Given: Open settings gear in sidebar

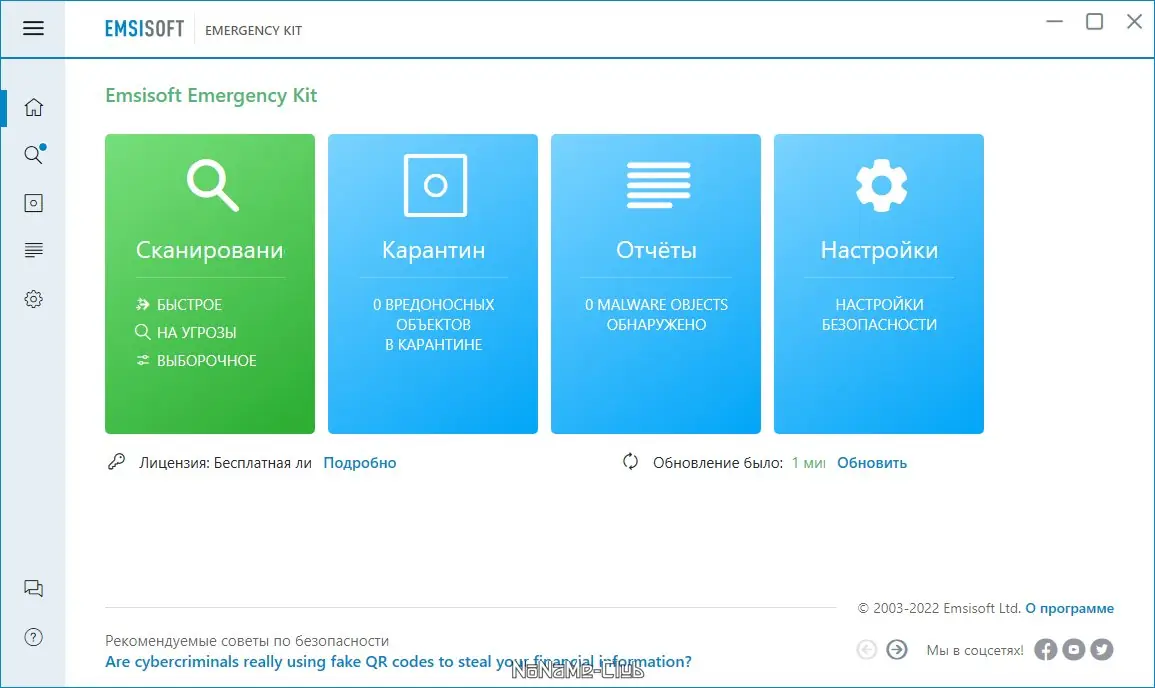Looking at the screenshot, I should [x=33, y=298].
